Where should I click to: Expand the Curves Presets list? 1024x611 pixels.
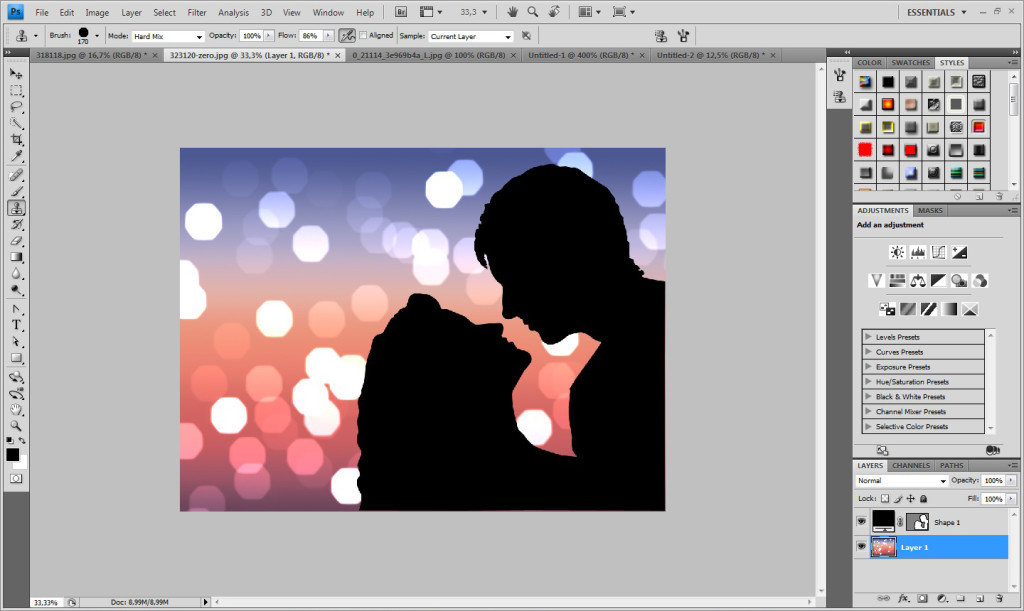pos(868,352)
